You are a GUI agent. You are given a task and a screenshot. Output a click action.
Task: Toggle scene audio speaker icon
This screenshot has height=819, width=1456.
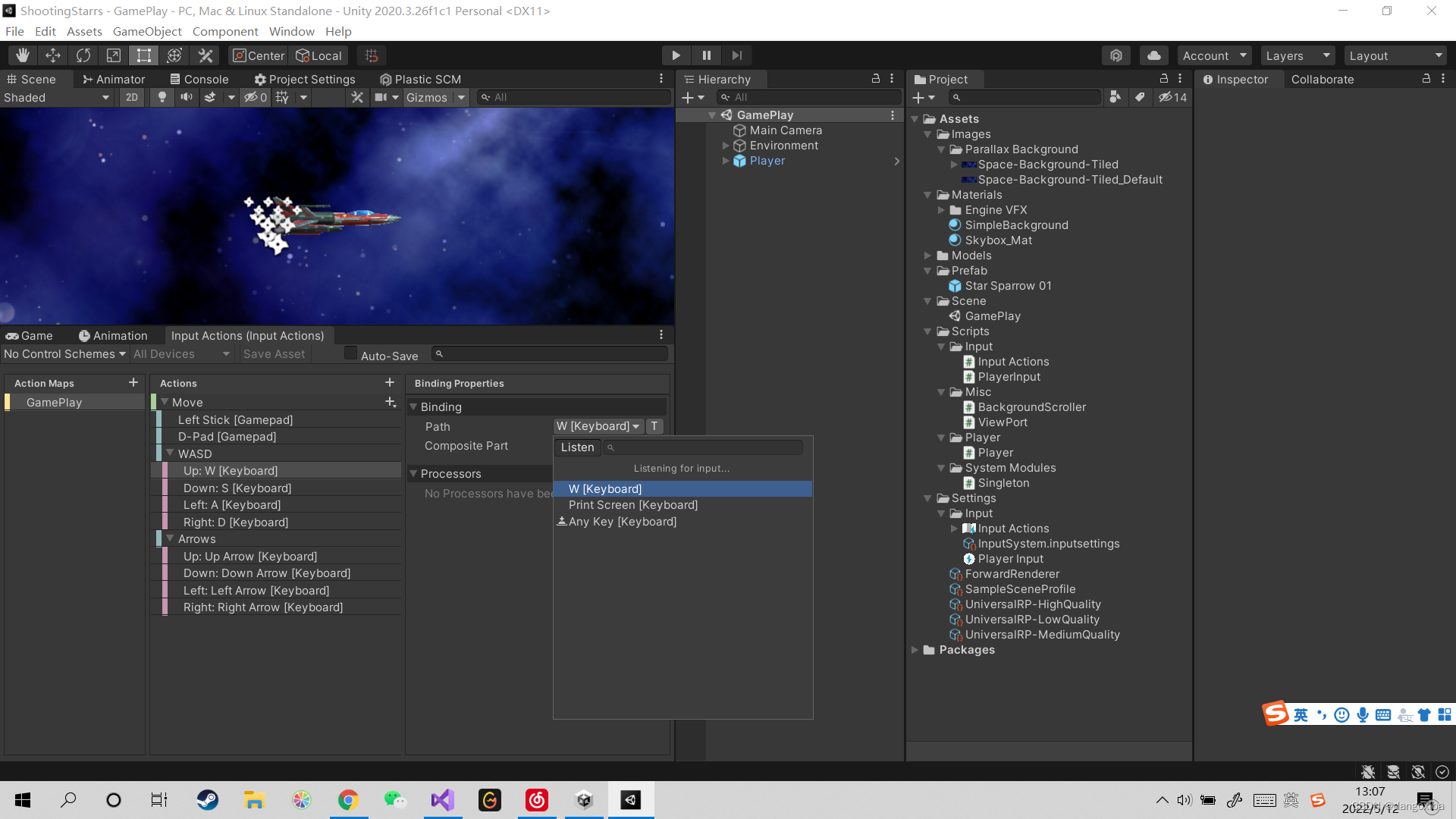click(x=186, y=97)
